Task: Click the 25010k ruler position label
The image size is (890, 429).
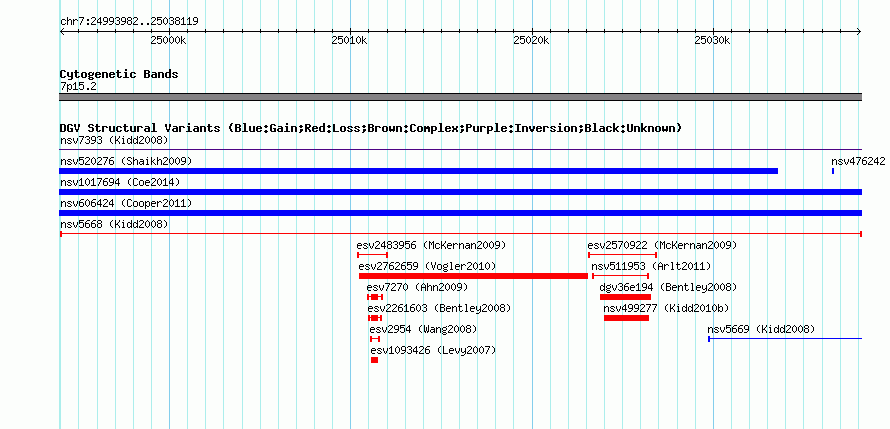Action: point(350,40)
